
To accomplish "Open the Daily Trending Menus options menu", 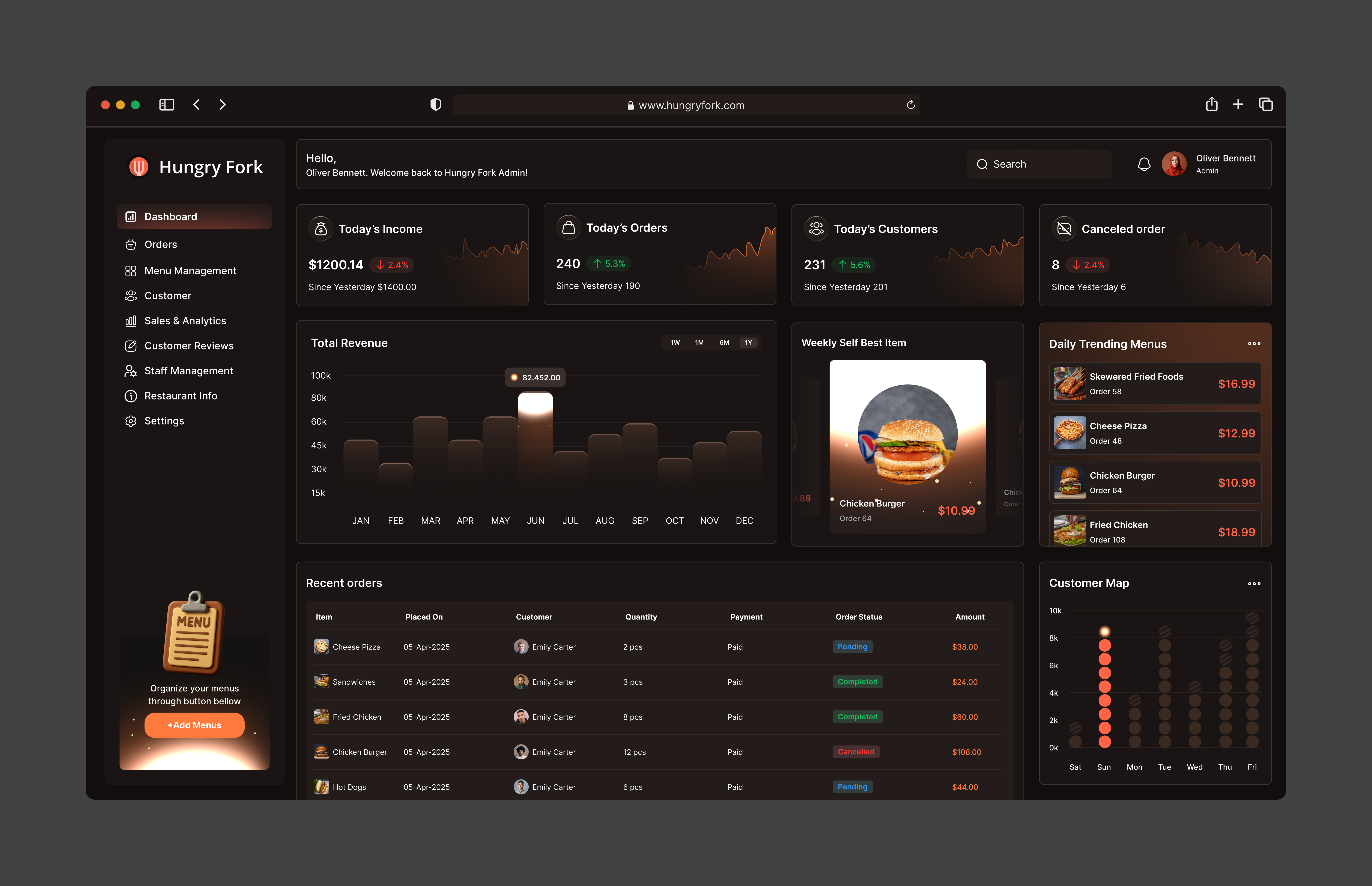I will tap(1254, 344).
